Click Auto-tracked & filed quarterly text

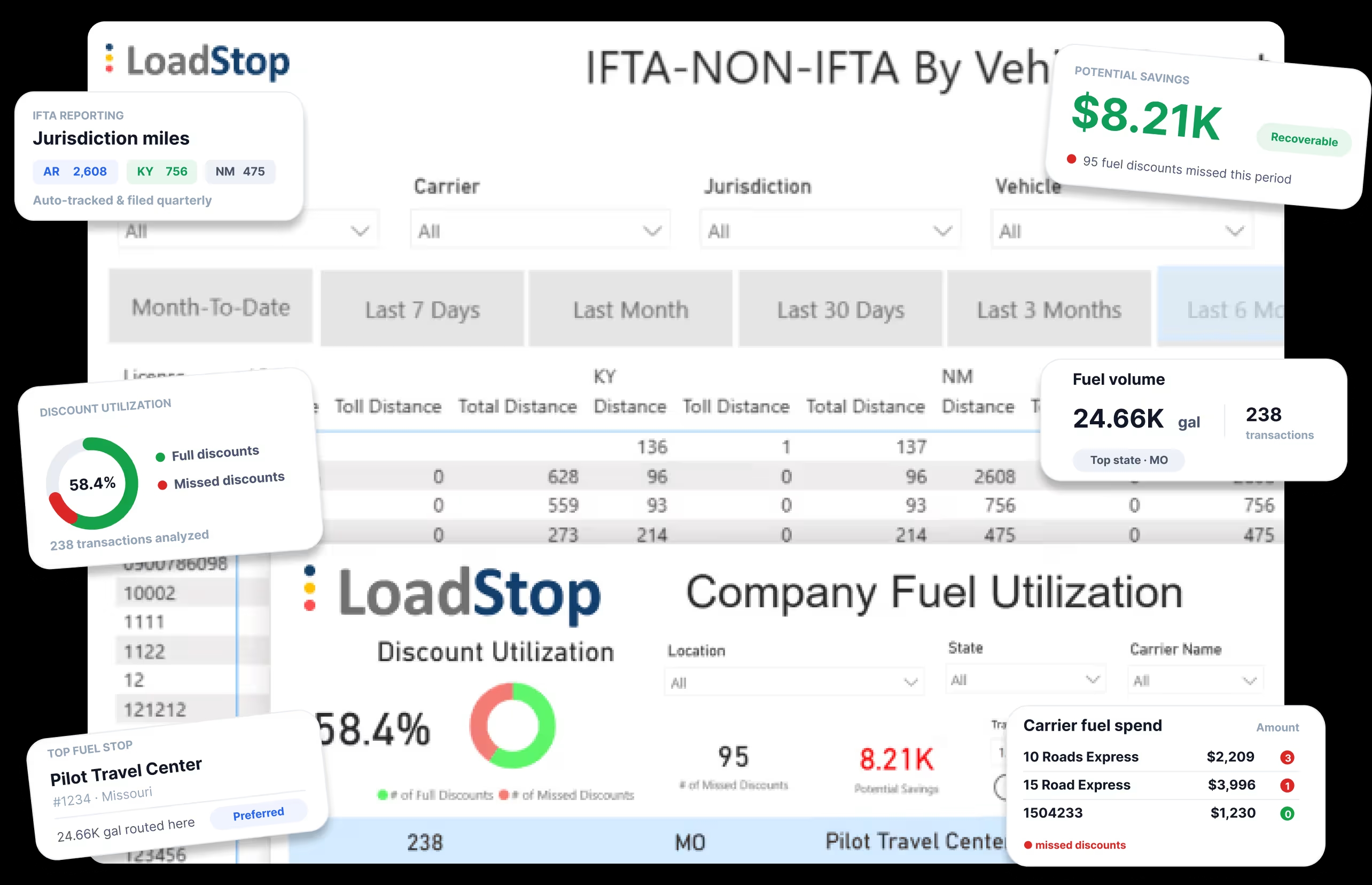122,200
